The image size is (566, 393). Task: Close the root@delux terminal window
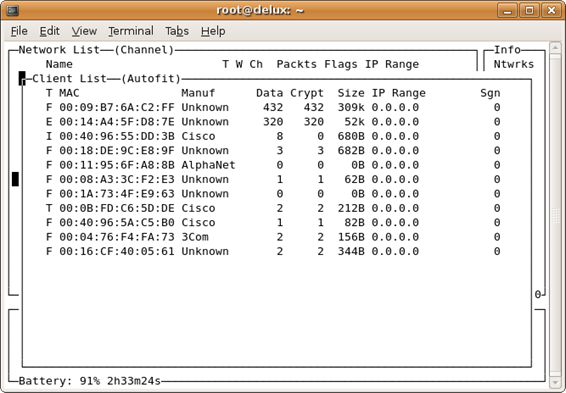click(551, 10)
